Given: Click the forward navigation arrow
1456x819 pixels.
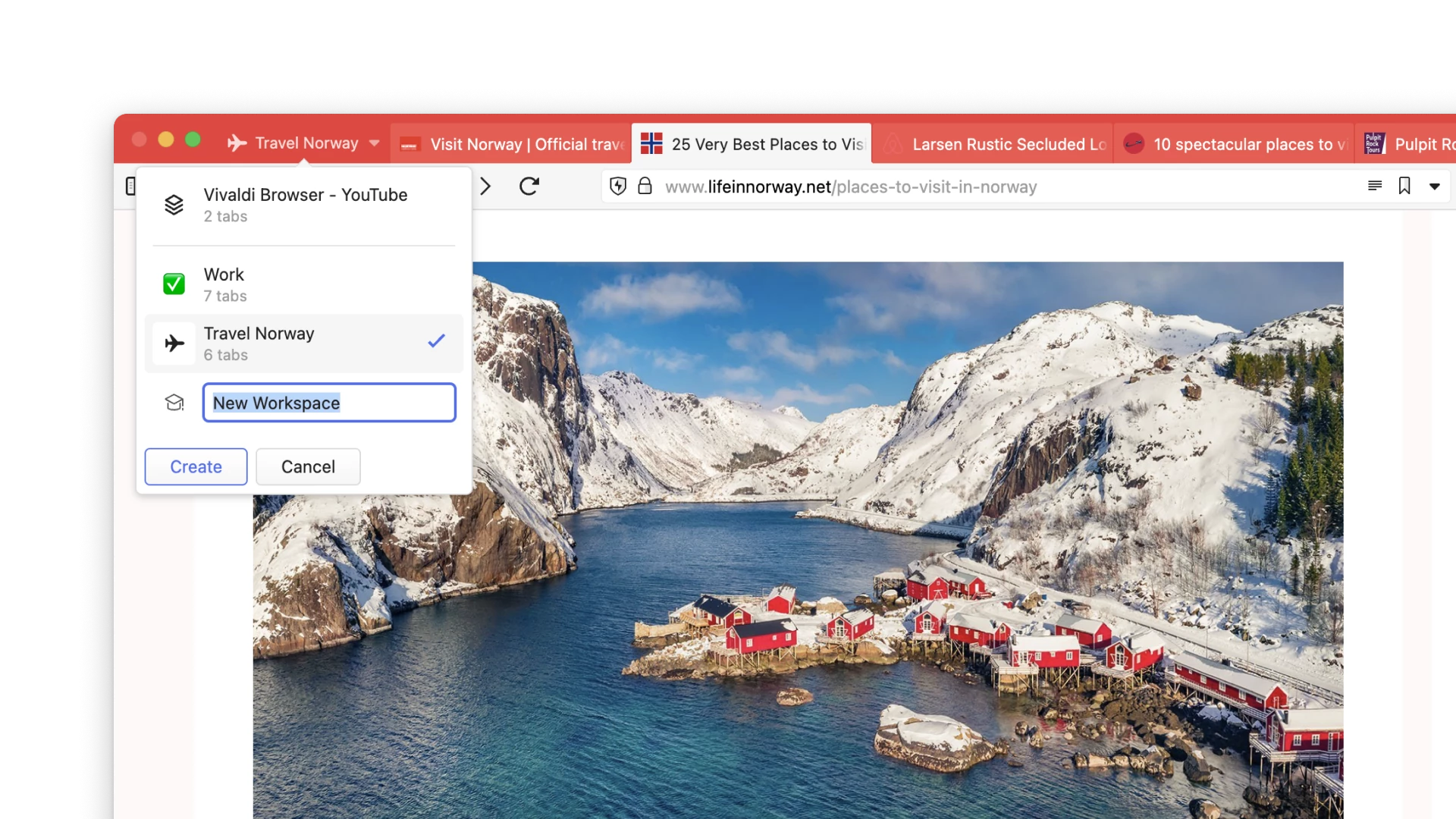Looking at the screenshot, I should [x=485, y=187].
